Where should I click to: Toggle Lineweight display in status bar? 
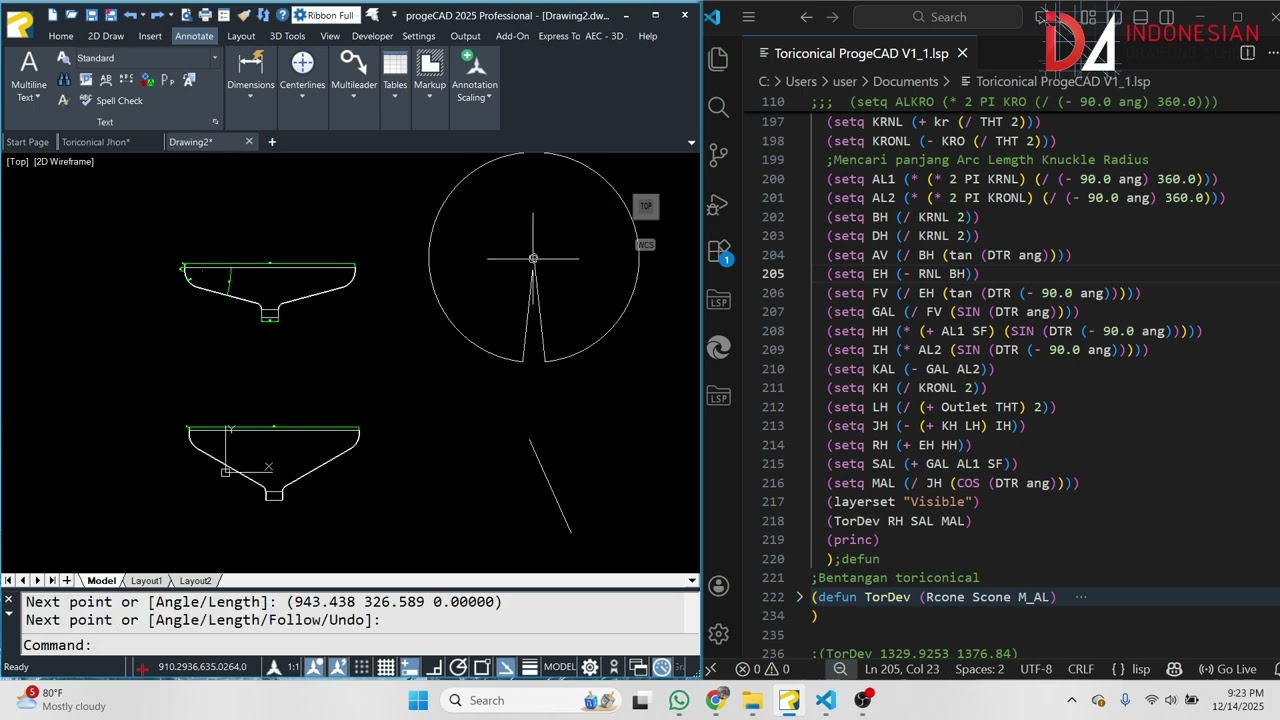click(x=530, y=667)
